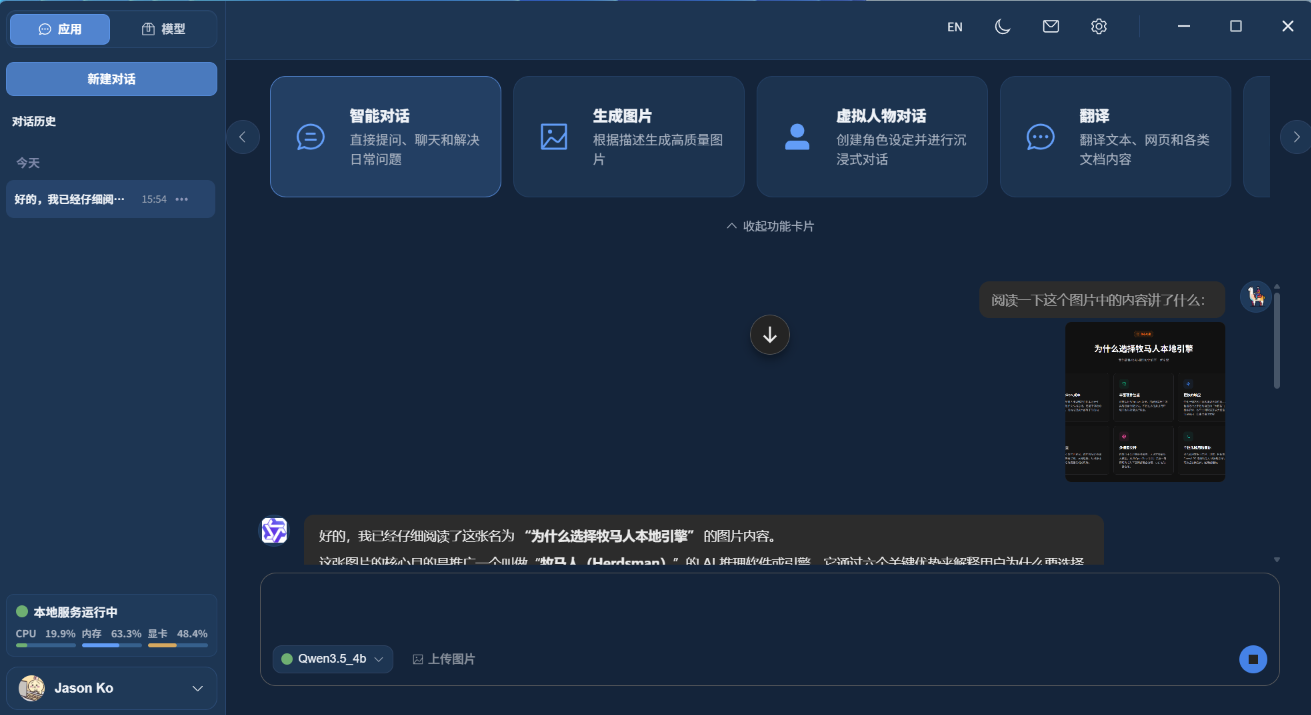Click the 显卡 48.4% usage bar

[x=178, y=645]
